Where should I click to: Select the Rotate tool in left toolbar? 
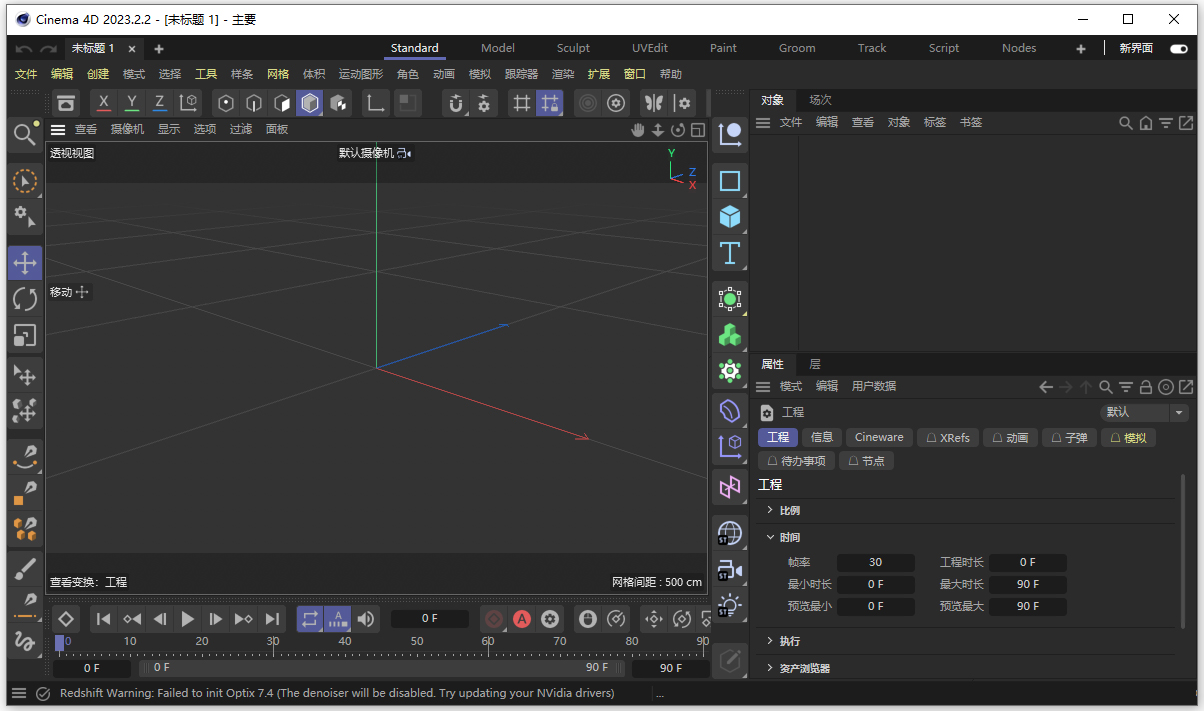[x=25, y=299]
